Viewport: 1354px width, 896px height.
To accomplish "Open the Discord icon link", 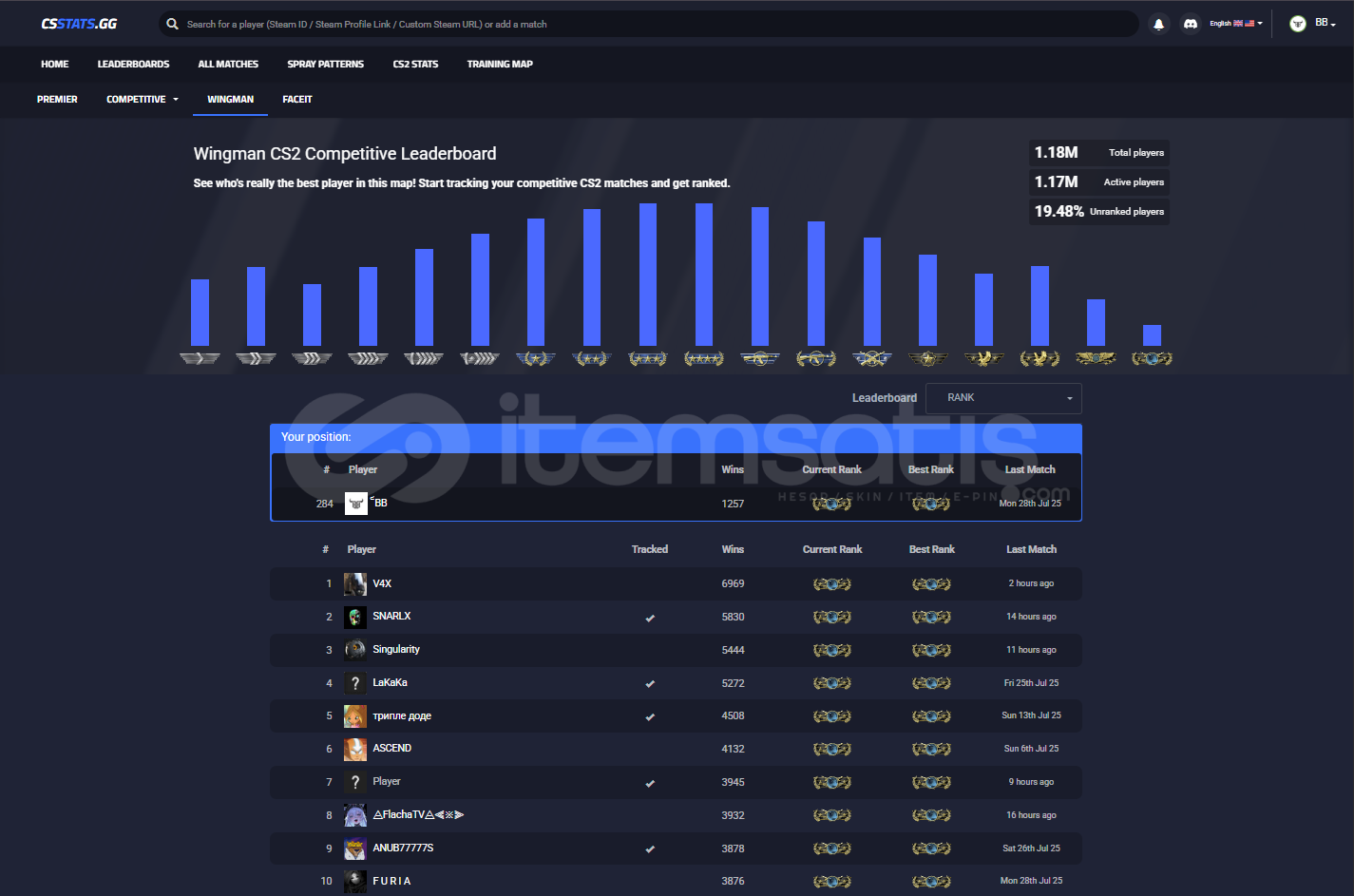I will (x=1190, y=24).
